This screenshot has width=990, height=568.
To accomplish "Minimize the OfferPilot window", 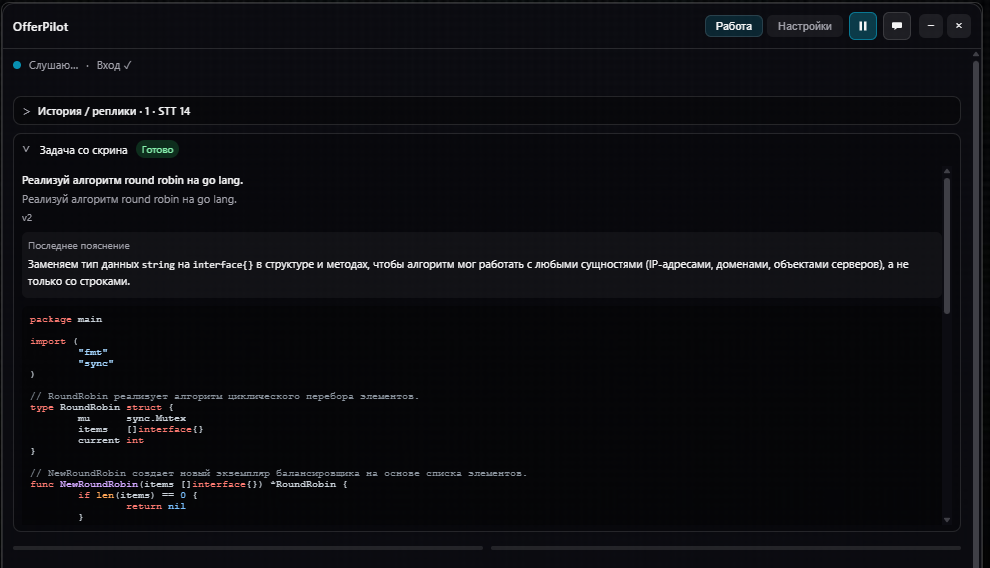I will coord(931,26).
